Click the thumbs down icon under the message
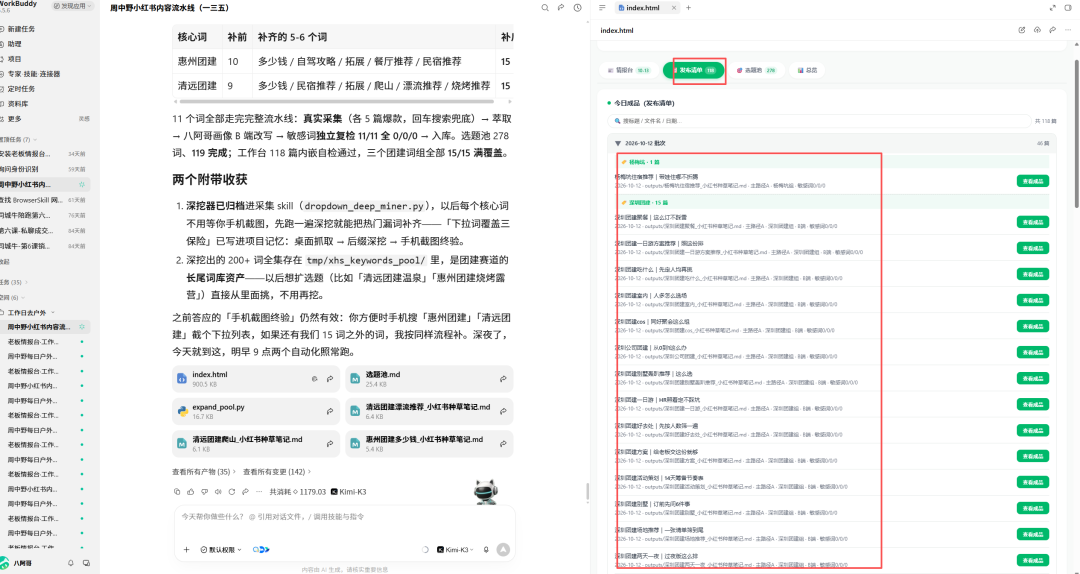Image resolution: width=1080 pixels, height=574 pixels. tap(205, 492)
